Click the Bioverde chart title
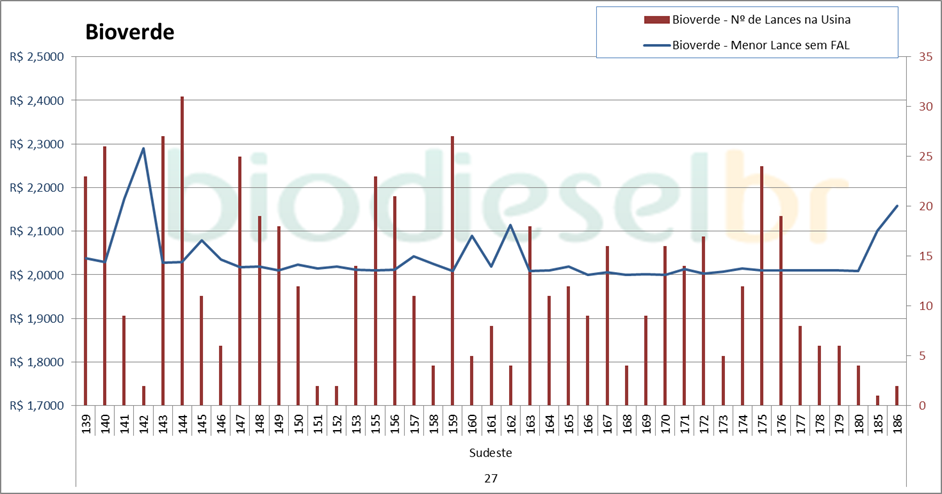The image size is (942, 494). 130,32
